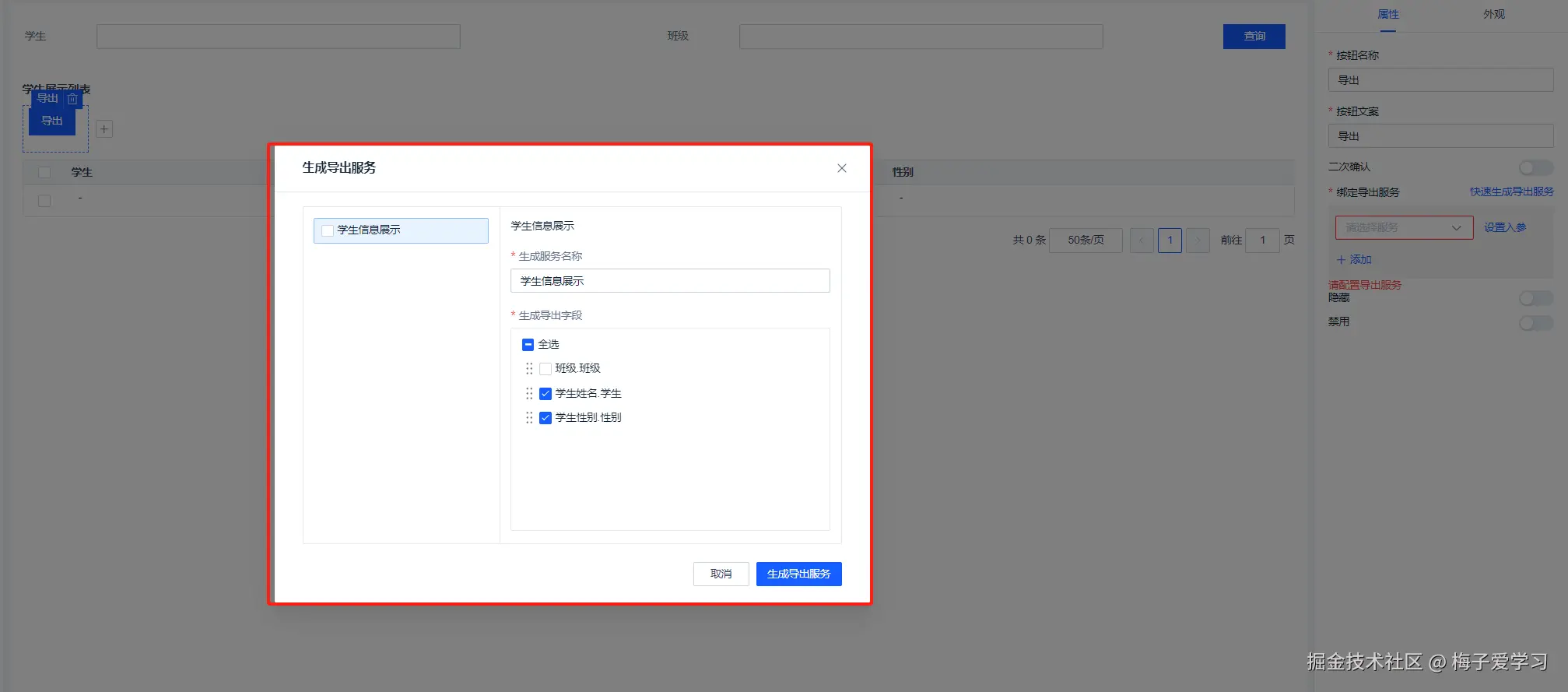Viewport: 1568px width, 692px height.
Task: Grab the drag handle beside 学生姓名.学生
Action: click(529, 394)
